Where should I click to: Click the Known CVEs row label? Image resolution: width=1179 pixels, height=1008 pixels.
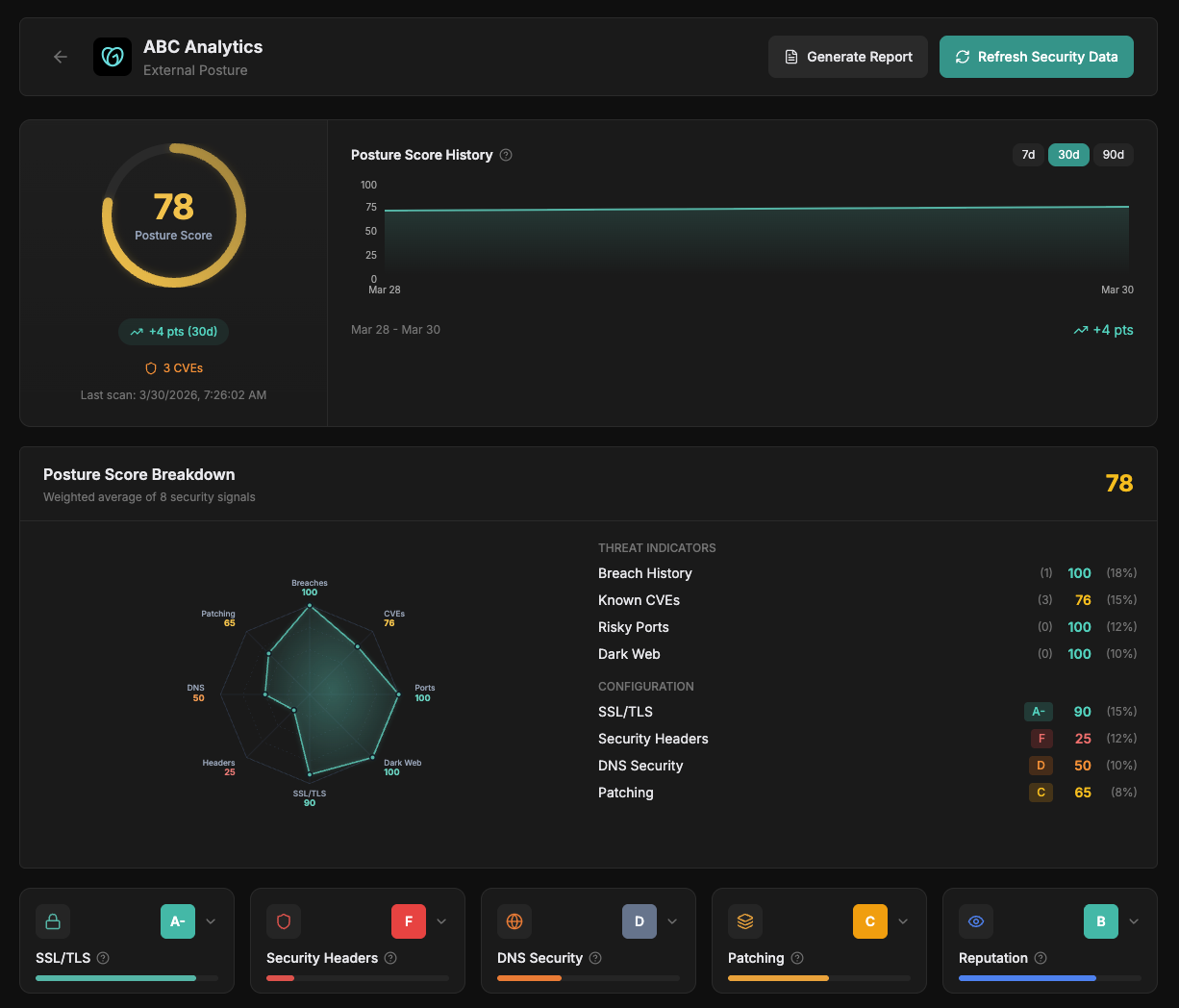tap(639, 600)
